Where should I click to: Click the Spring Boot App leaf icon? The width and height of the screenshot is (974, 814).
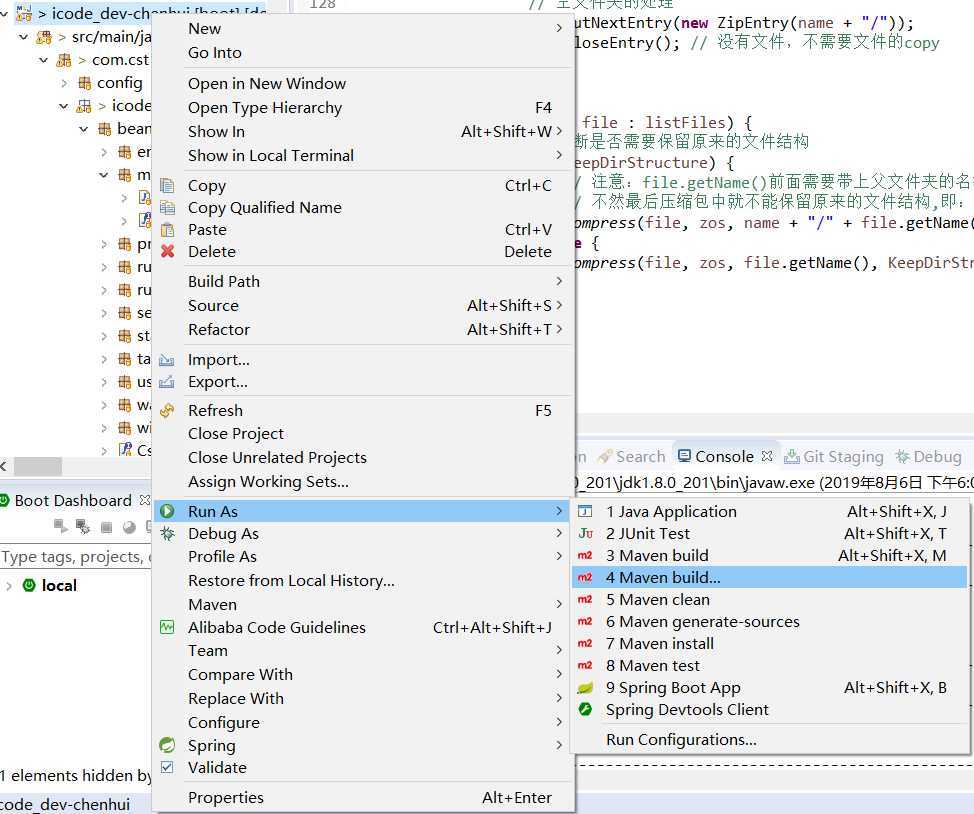click(x=585, y=688)
